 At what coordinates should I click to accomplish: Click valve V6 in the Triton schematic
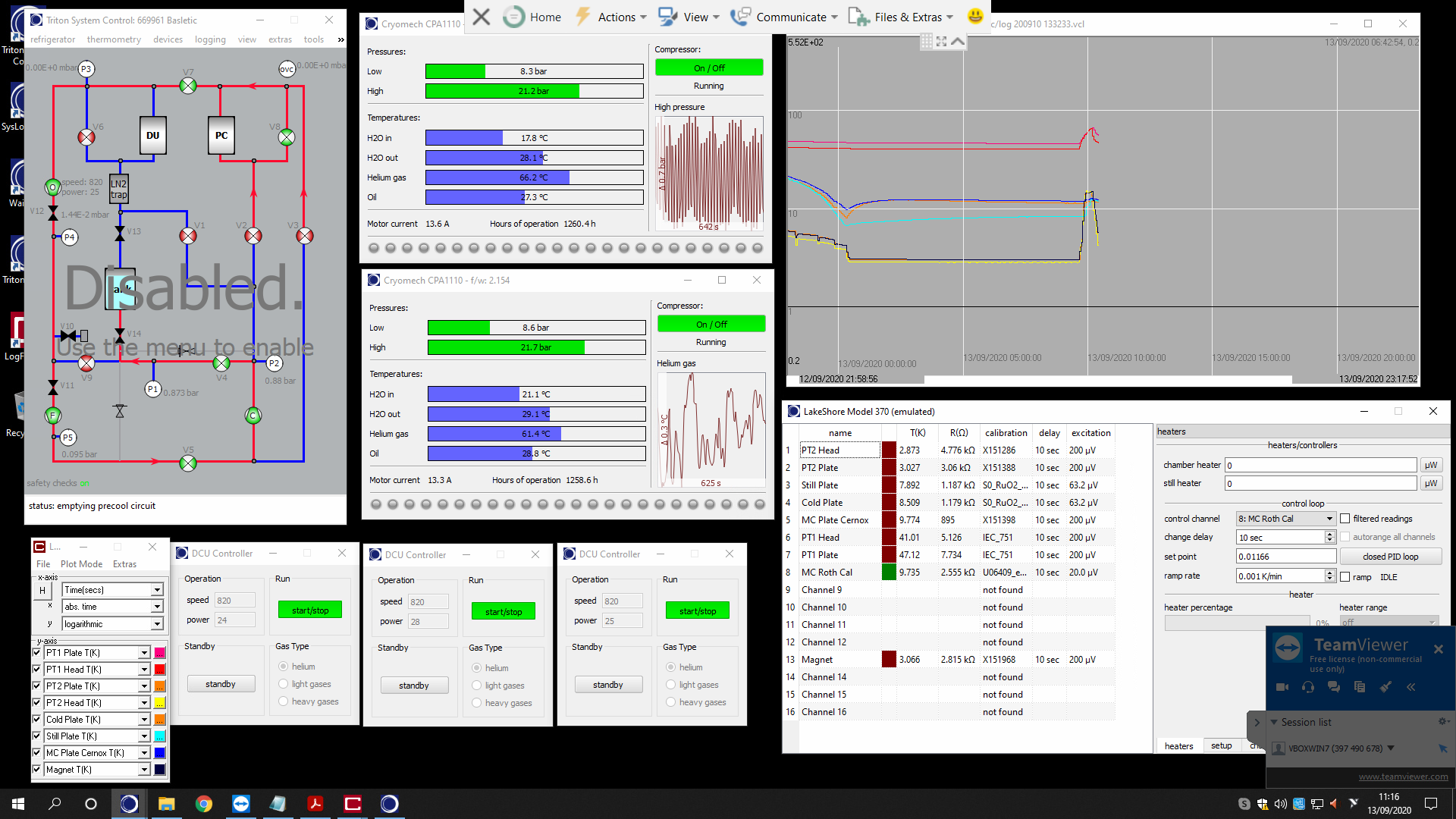point(86,137)
